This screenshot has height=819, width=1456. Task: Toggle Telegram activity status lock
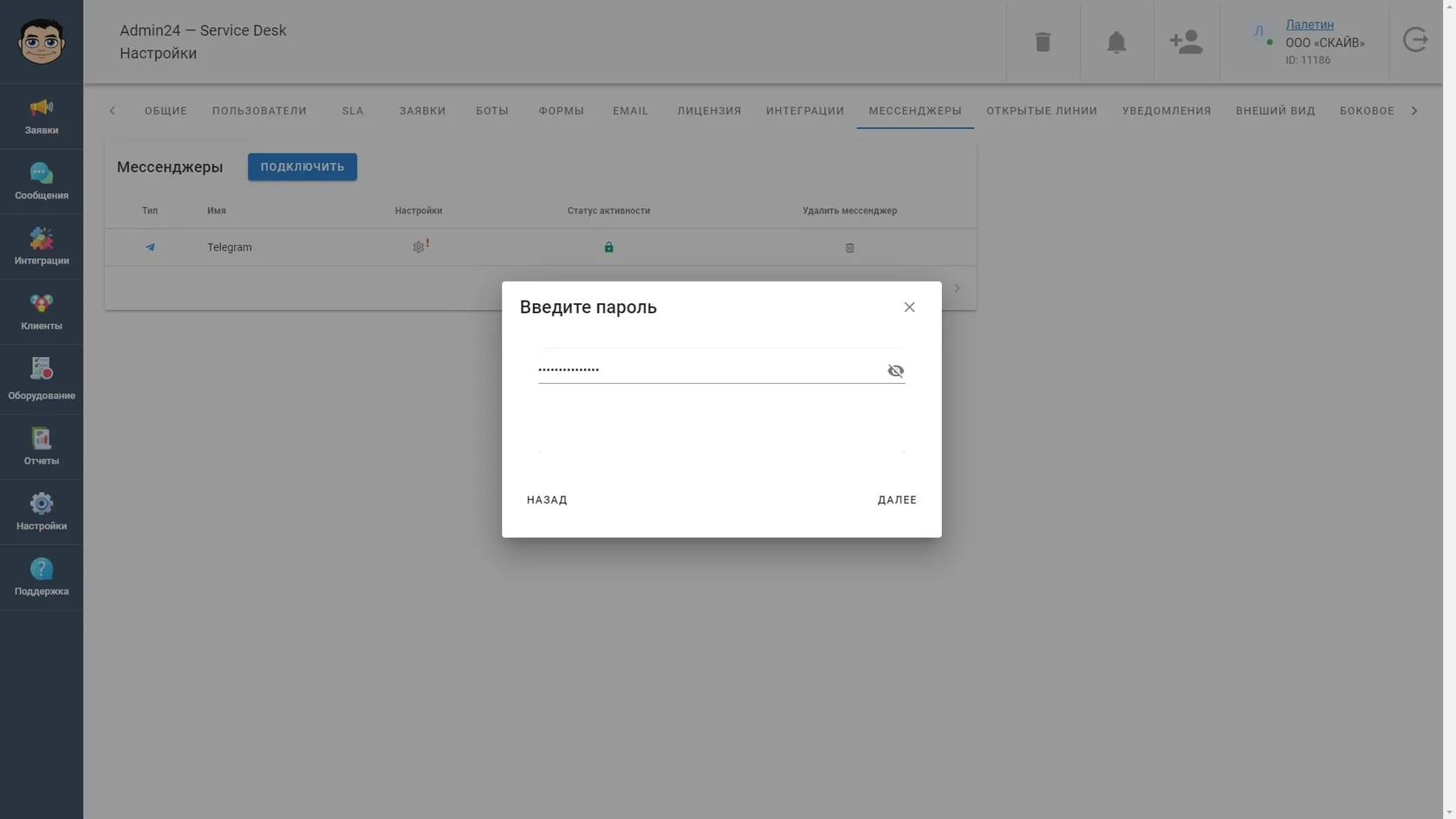[608, 247]
